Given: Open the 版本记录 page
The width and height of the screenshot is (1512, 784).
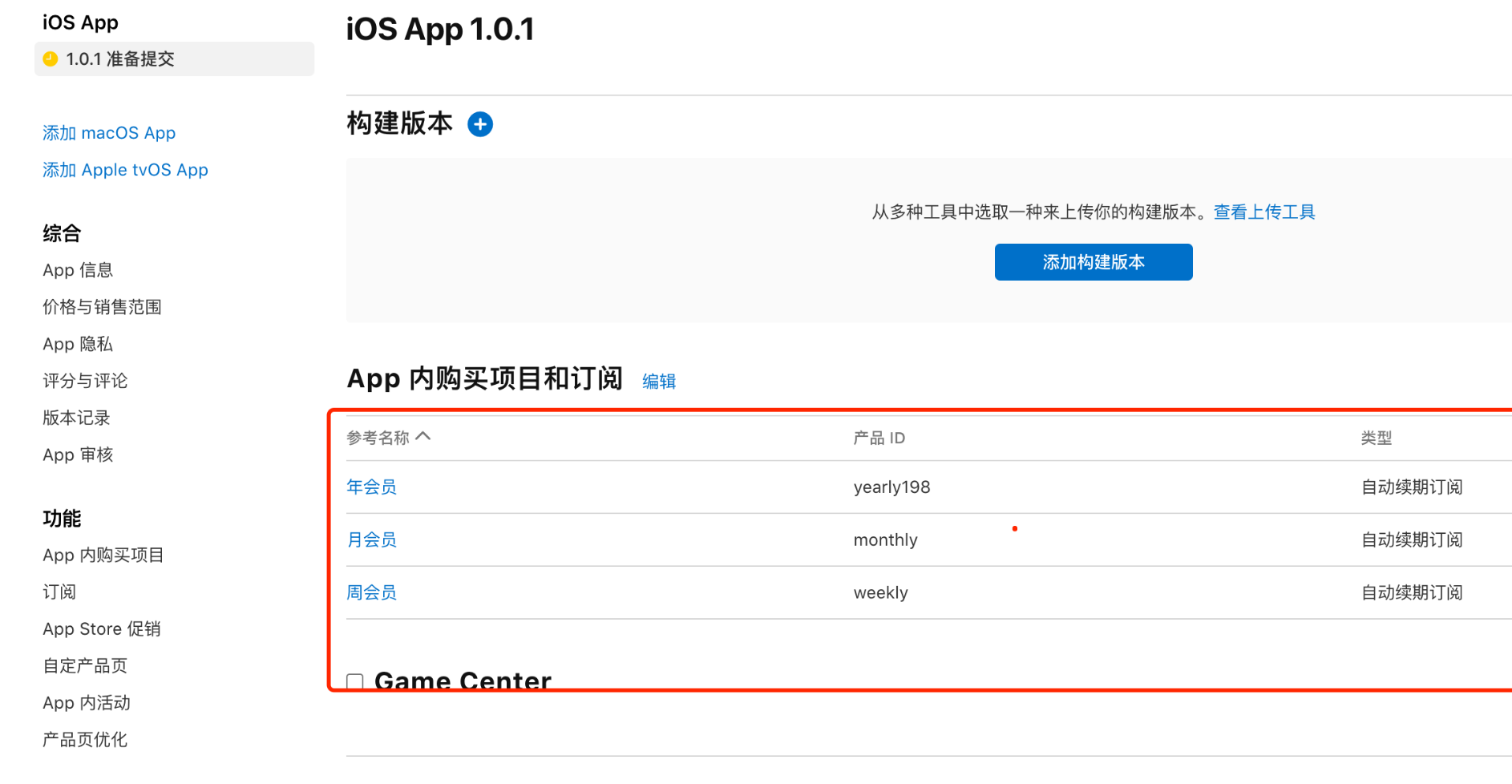Looking at the screenshot, I should tap(75, 418).
